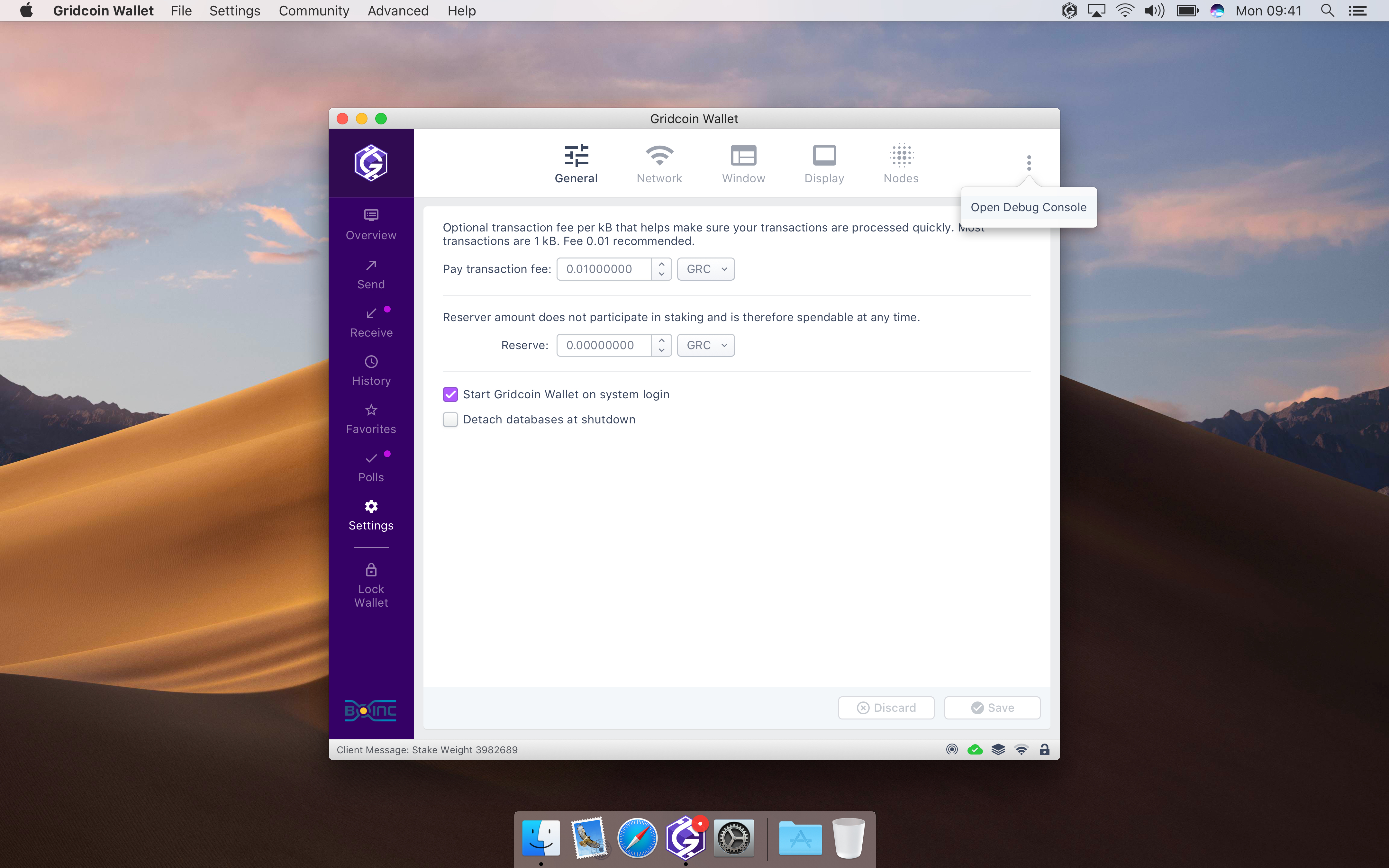Open the Advanced menu
The height and width of the screenshot is (868, 1389).
pyautogui.click(x=398, y=11)
